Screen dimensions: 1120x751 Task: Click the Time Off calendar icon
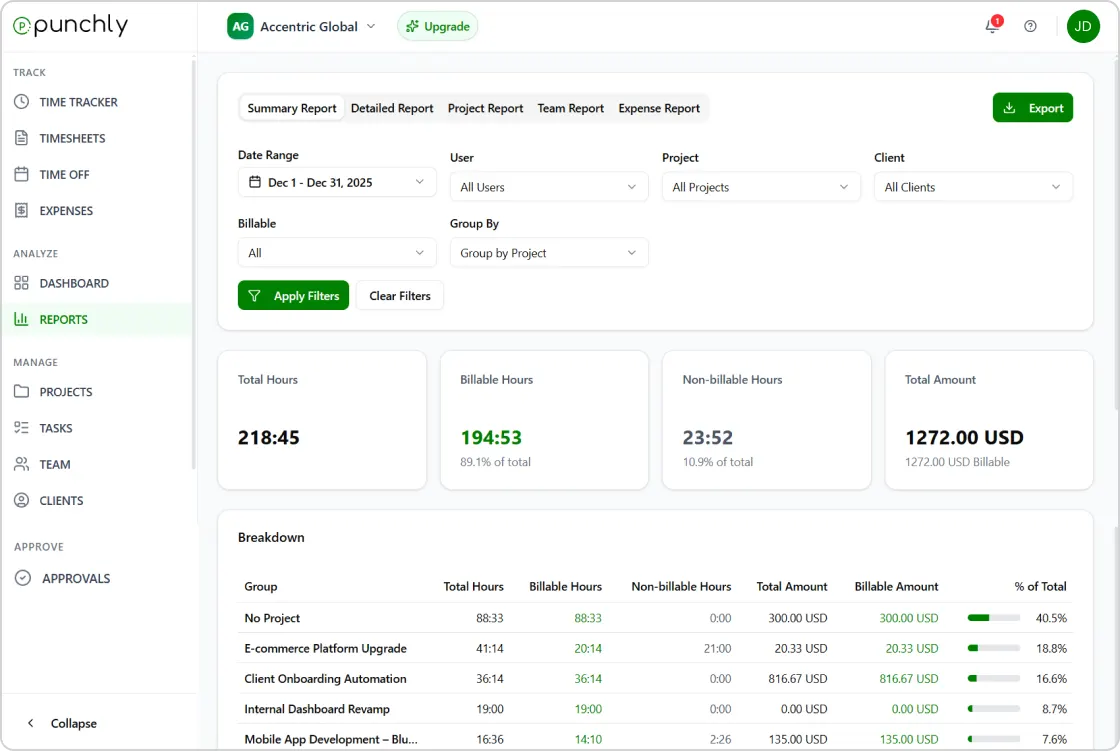(21, 174)
